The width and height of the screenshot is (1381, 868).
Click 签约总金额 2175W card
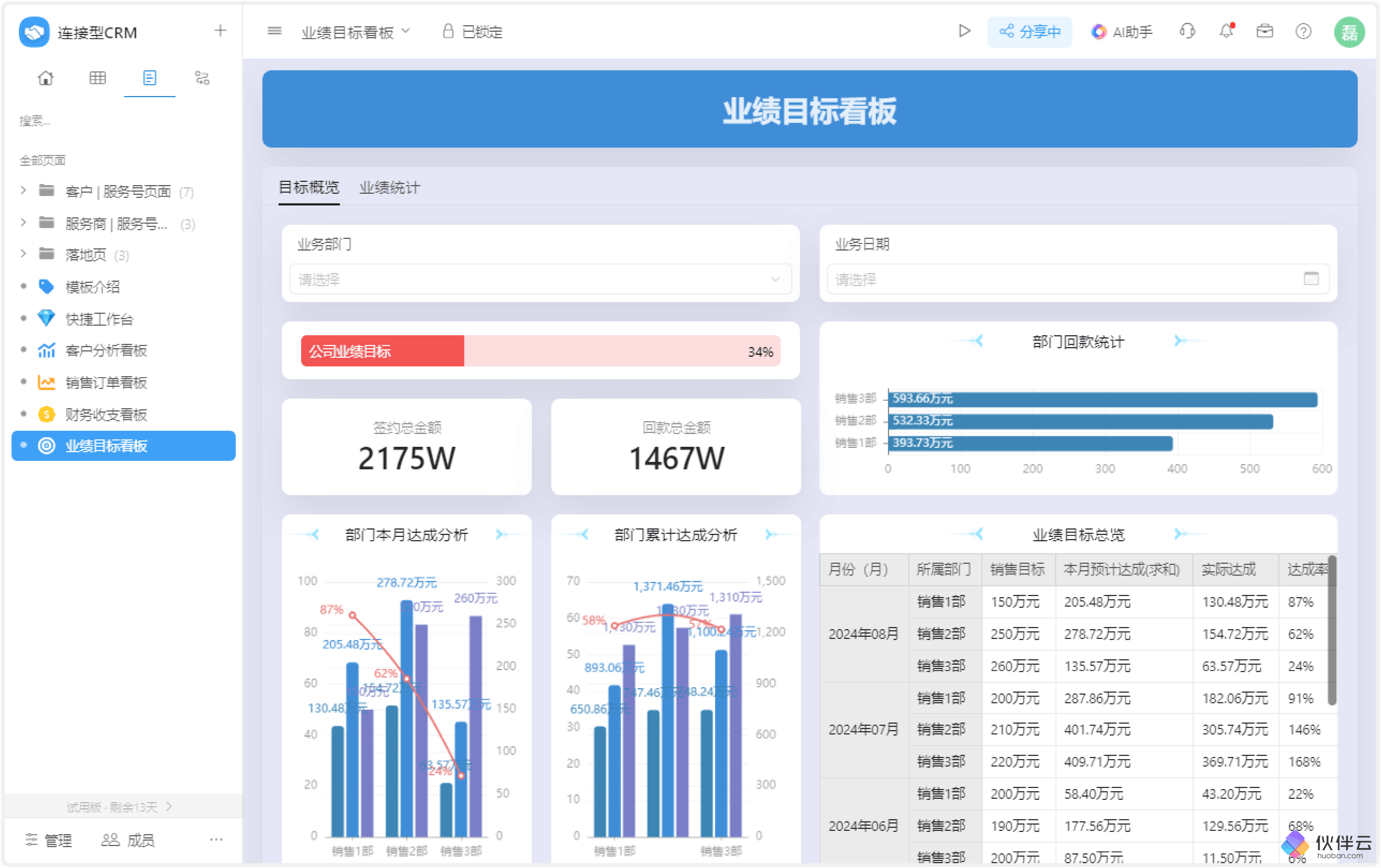(407, 447)
